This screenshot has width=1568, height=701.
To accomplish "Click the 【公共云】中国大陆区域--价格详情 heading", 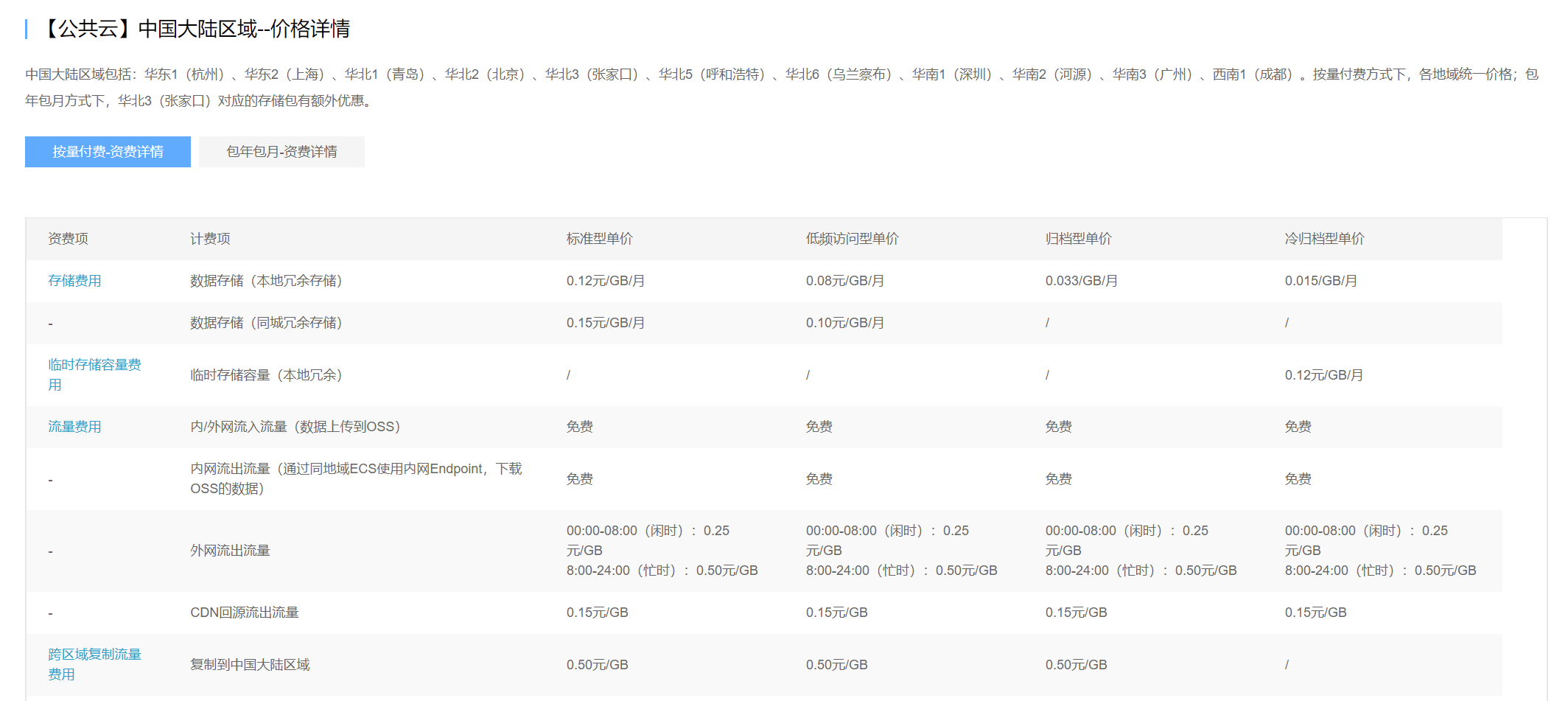I will (195, 29).
